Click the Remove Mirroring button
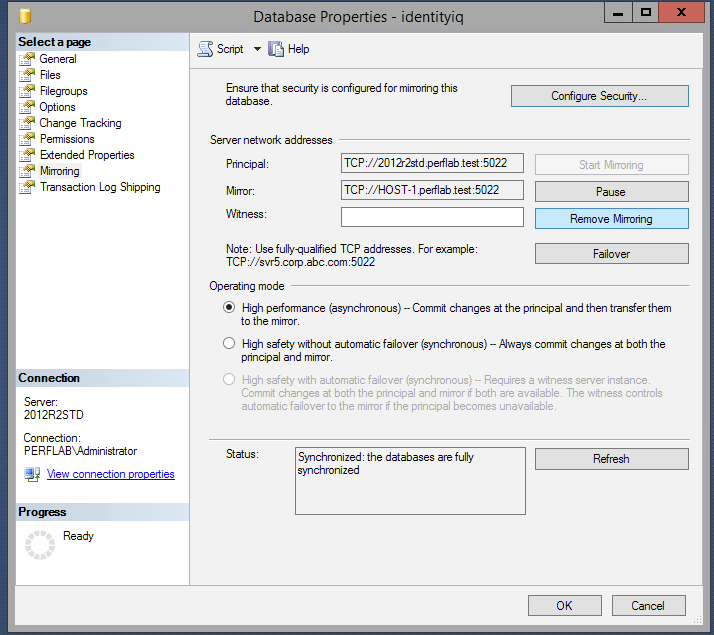This screenshot has height=635, width=714. point(611,219)
